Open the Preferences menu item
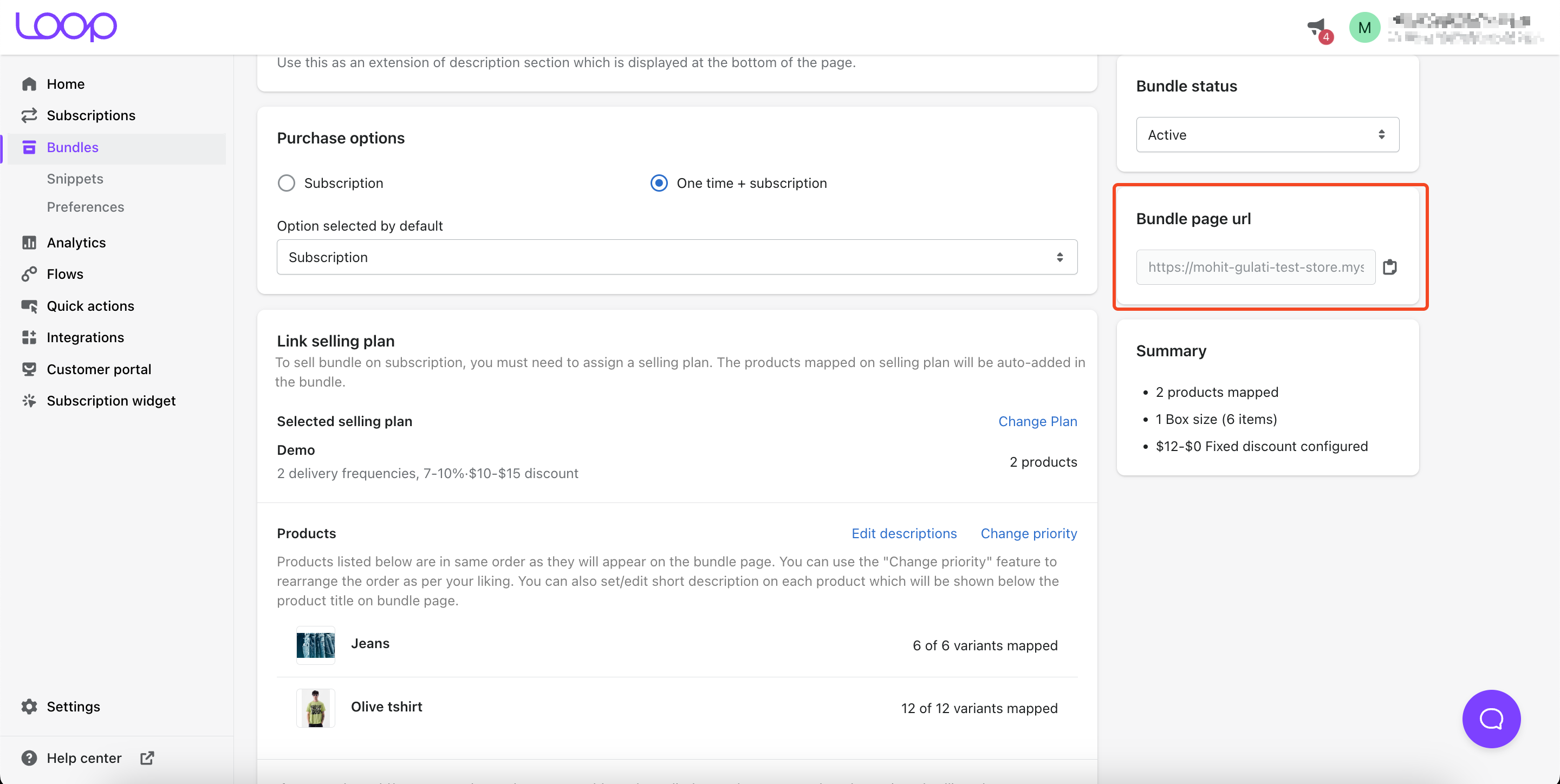This screenshot has height=784, width=1560. pos(86,206)
